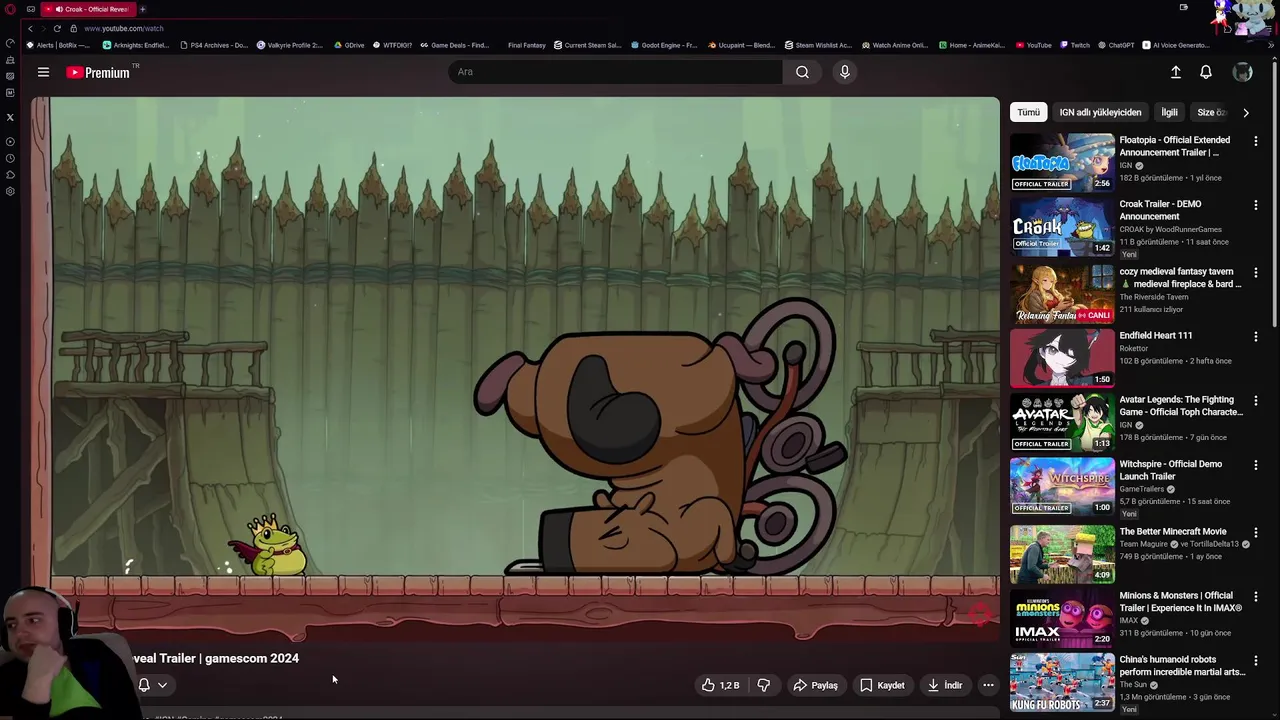Open options for Witchspire video
This screenshot has width=1280, height=720.
[1256, 465]
